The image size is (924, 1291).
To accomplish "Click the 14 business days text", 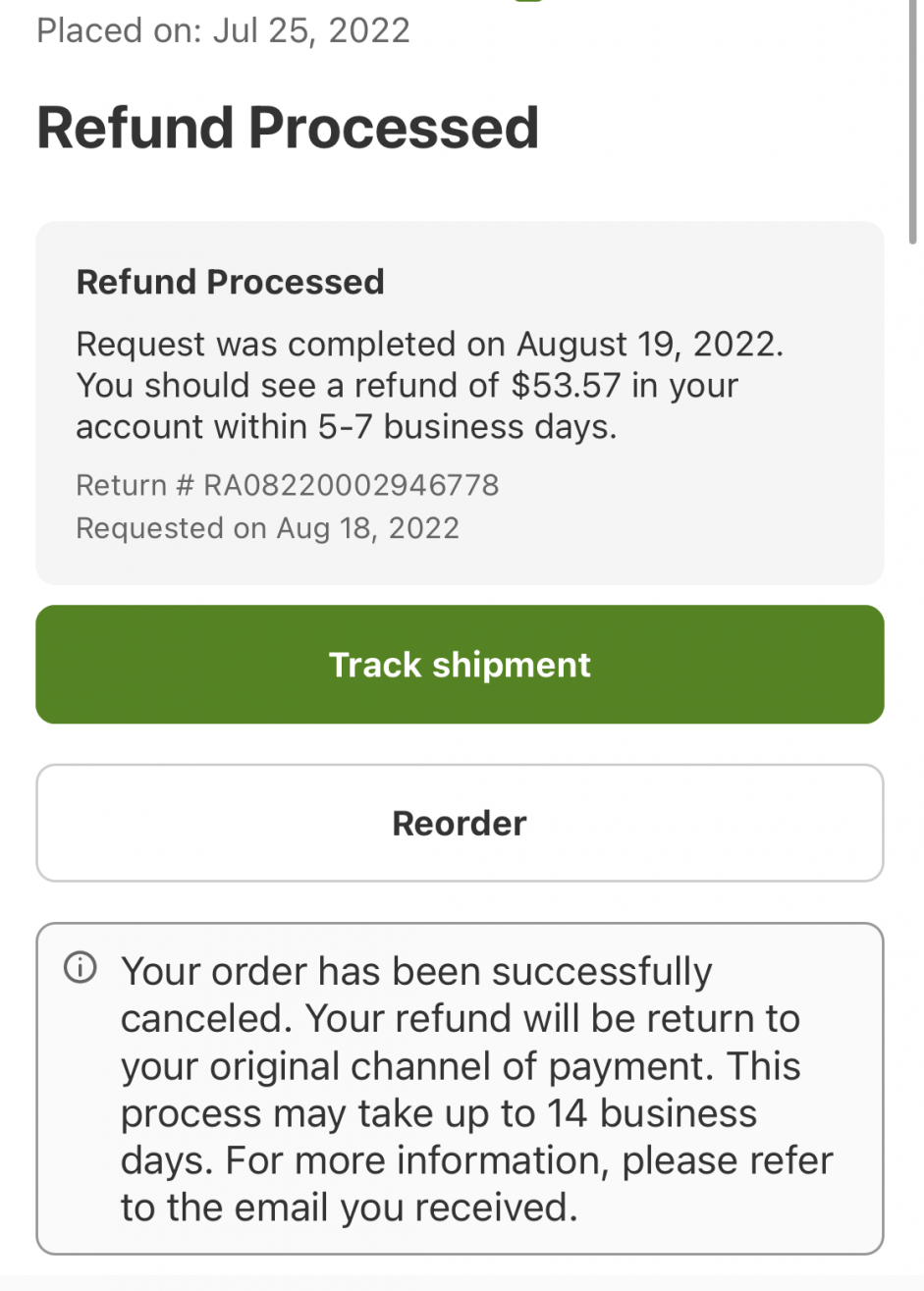I will click(644, 1113).
